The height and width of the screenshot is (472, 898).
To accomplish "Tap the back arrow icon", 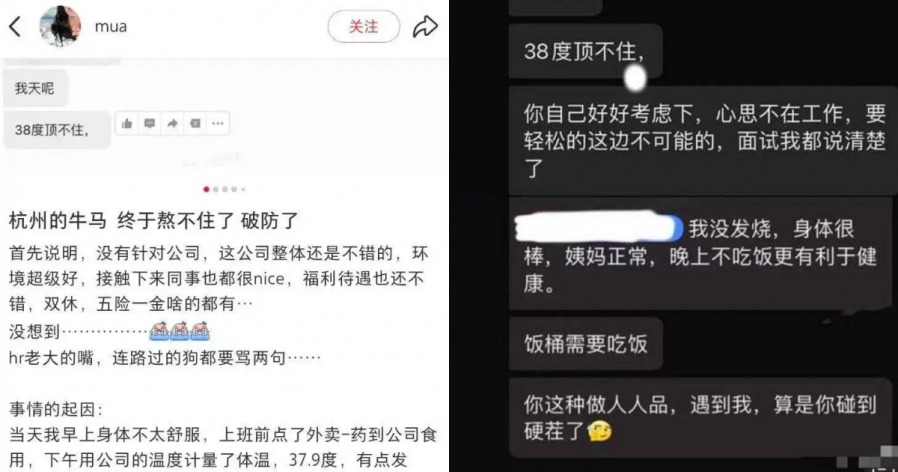I will [x=15, y=26].
